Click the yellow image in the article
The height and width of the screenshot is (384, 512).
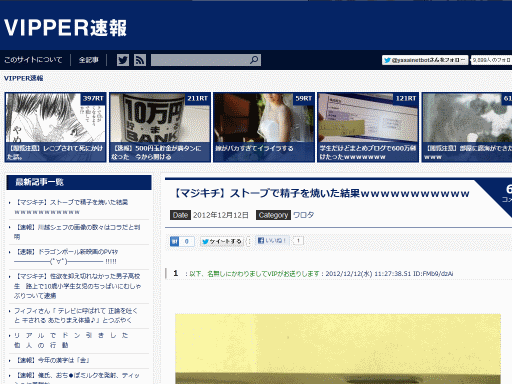(338, 349)
